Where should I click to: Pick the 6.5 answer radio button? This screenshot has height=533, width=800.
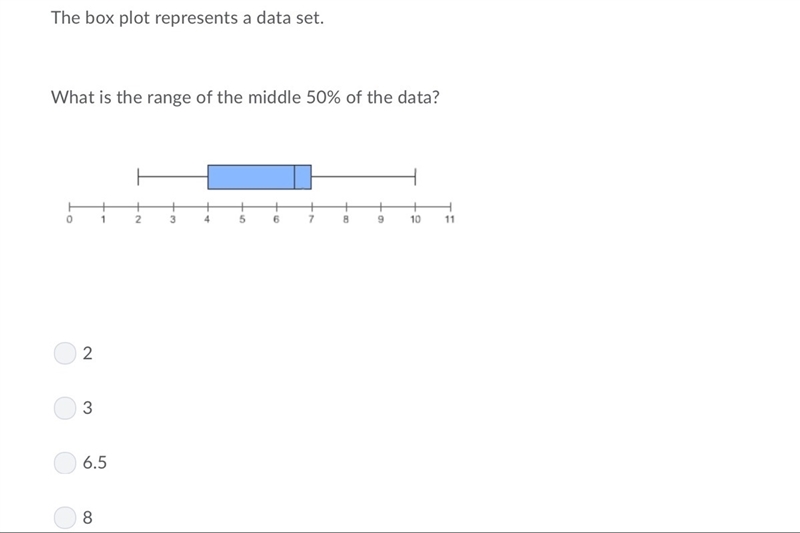(65, 463)
